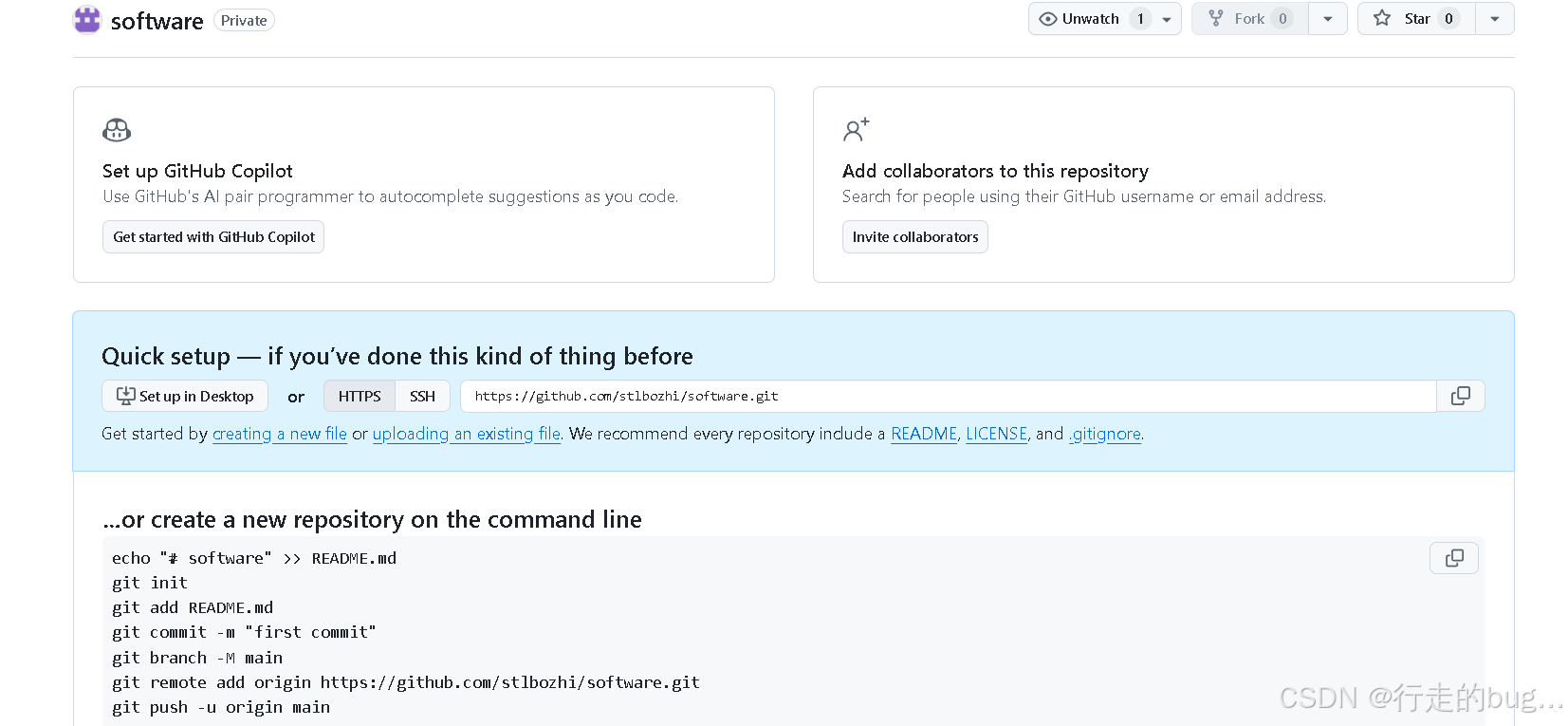
Task: Click the software repository avatar icon
Action: coord(87,20)
